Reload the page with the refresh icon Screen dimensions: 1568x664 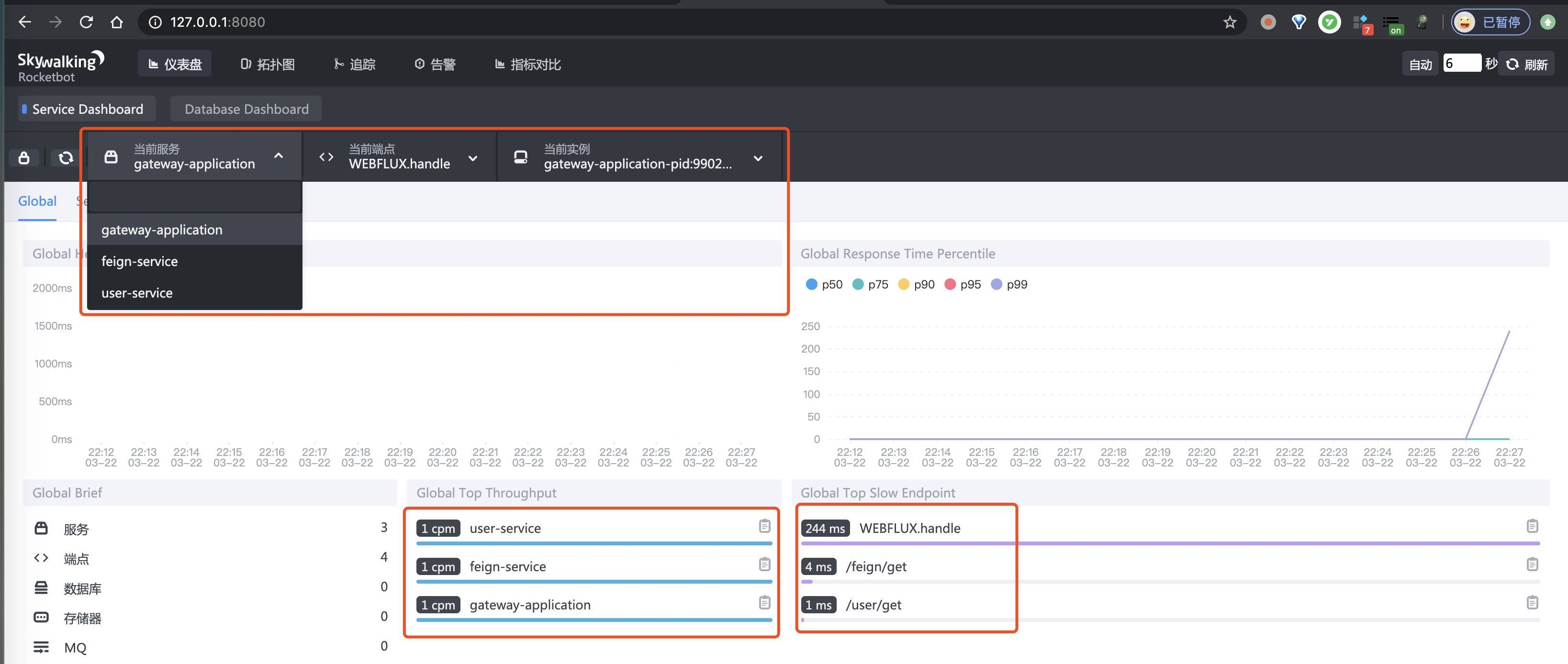[87, 22]
